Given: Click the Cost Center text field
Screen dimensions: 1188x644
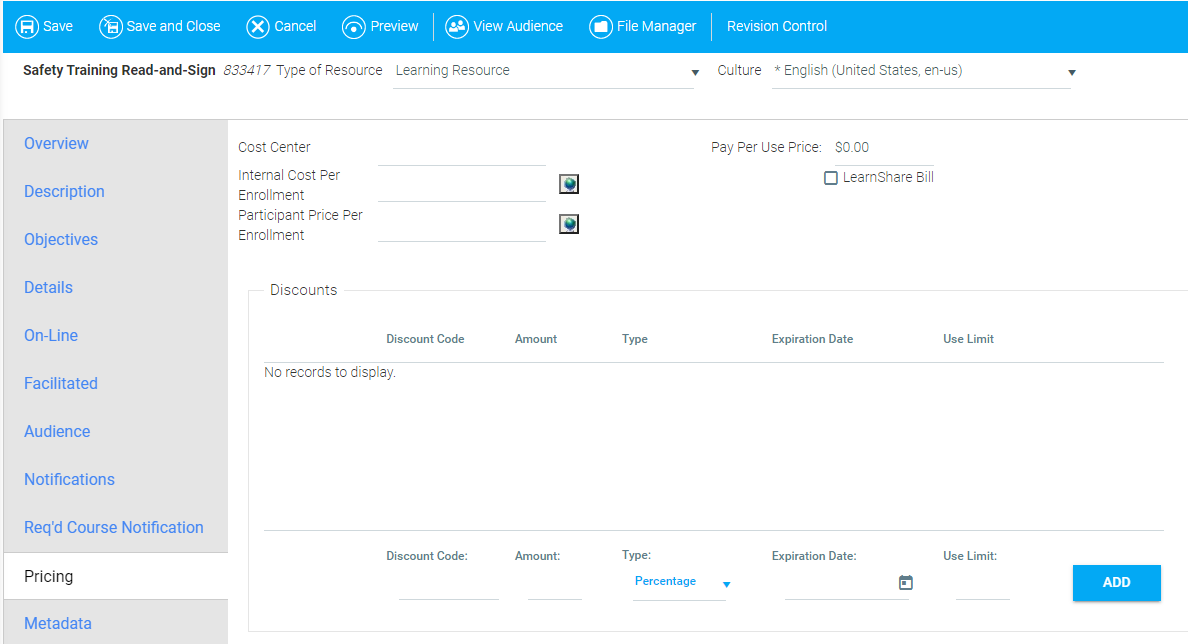Looking at the screenshot, I should coord(462,151).
